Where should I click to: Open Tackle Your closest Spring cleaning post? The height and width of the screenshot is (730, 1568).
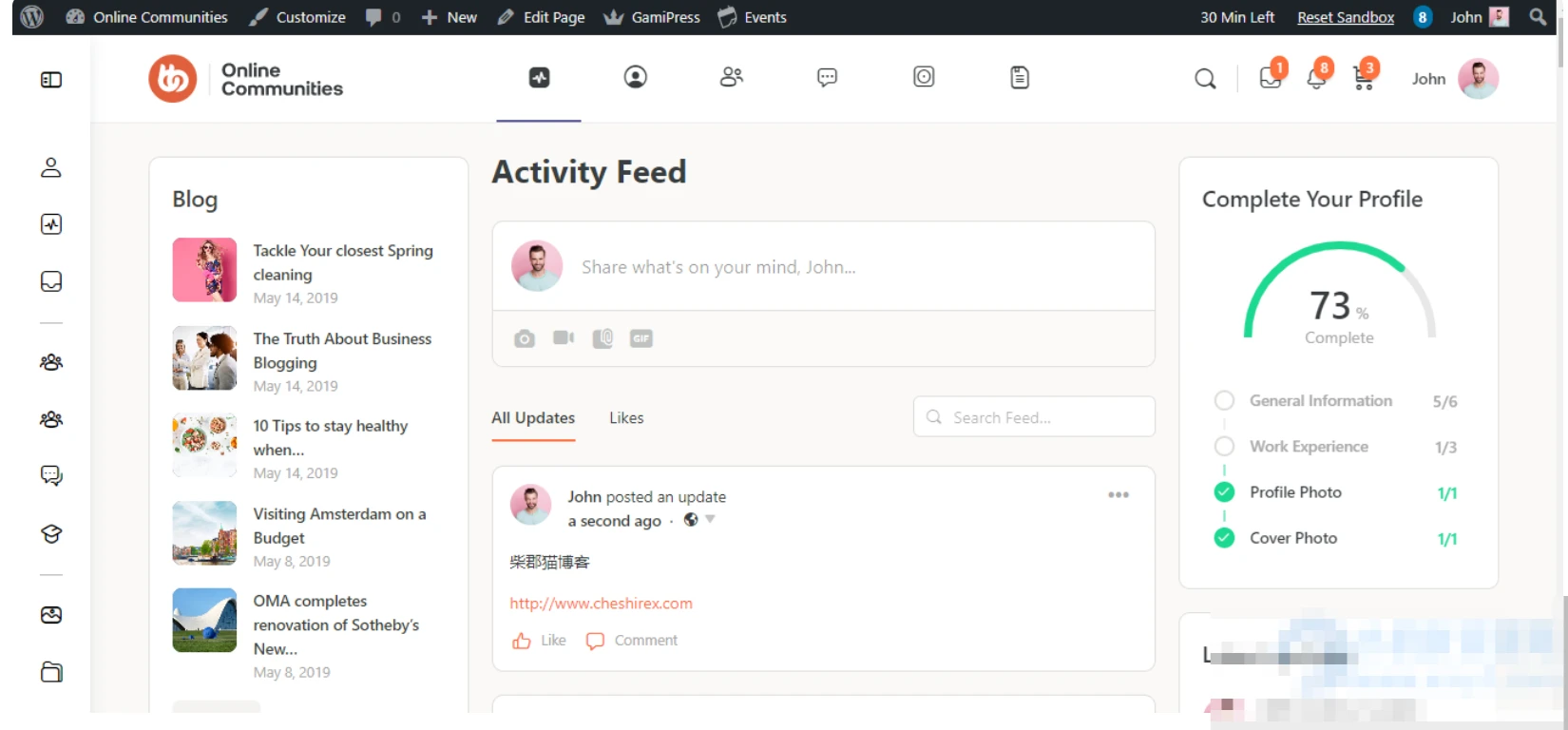pos(343,262)
